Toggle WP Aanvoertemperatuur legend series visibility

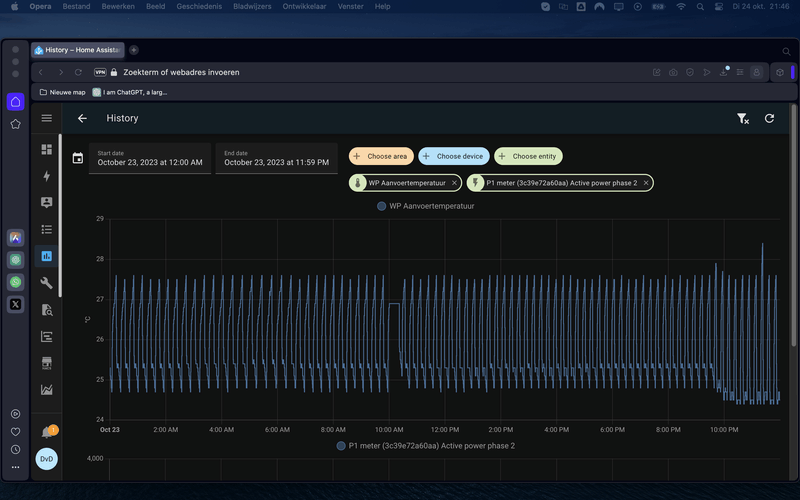(x=425, y=206)
